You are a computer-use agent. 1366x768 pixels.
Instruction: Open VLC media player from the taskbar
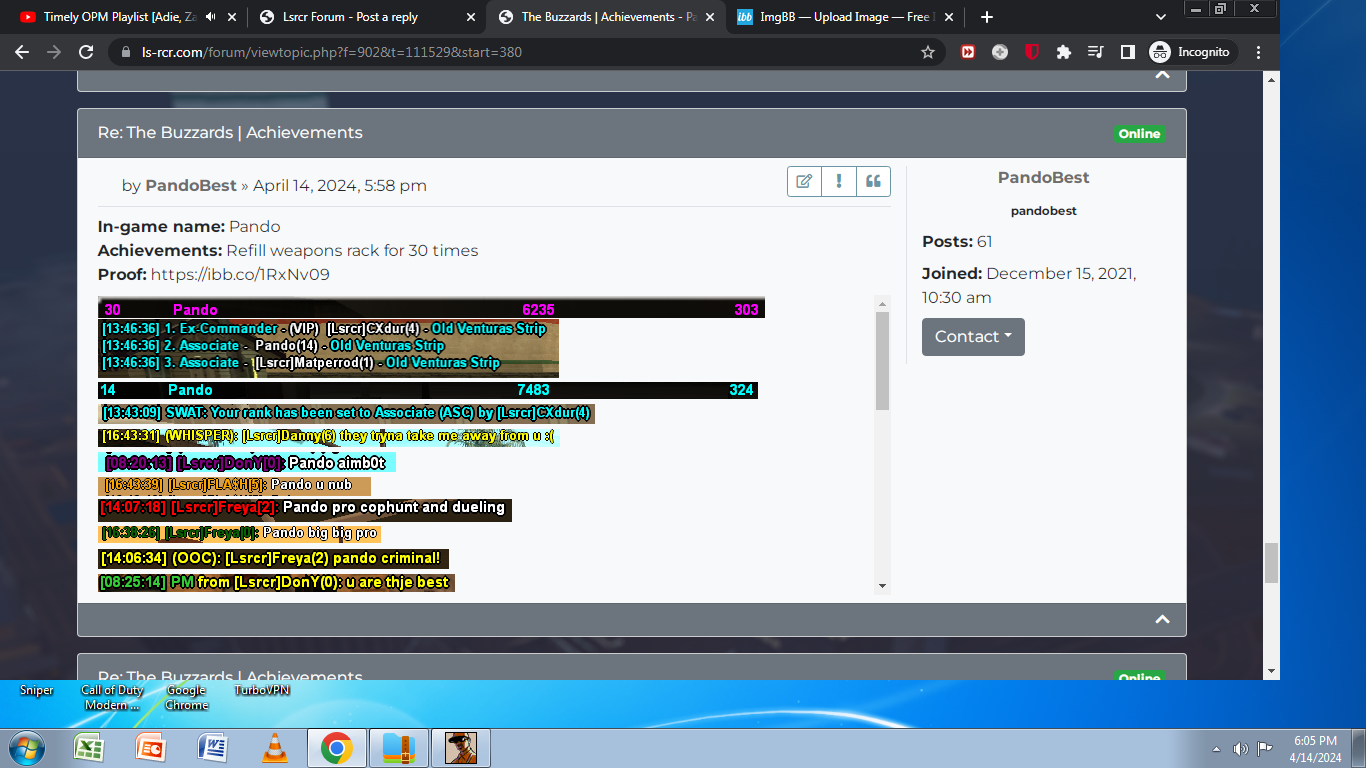[274, 748]
